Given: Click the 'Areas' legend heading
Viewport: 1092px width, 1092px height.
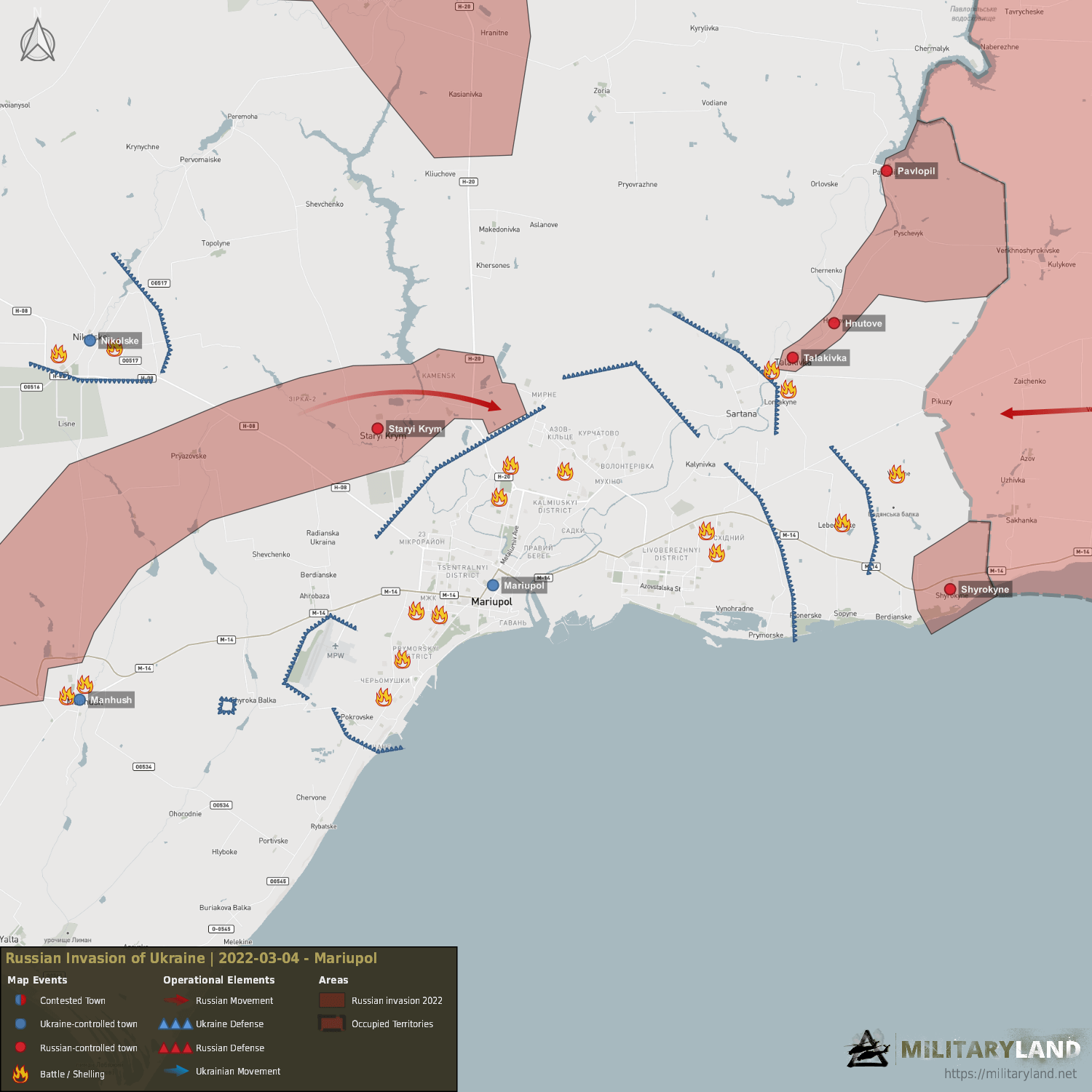Looking at the screenshot, I should click(x=333, y=980).
